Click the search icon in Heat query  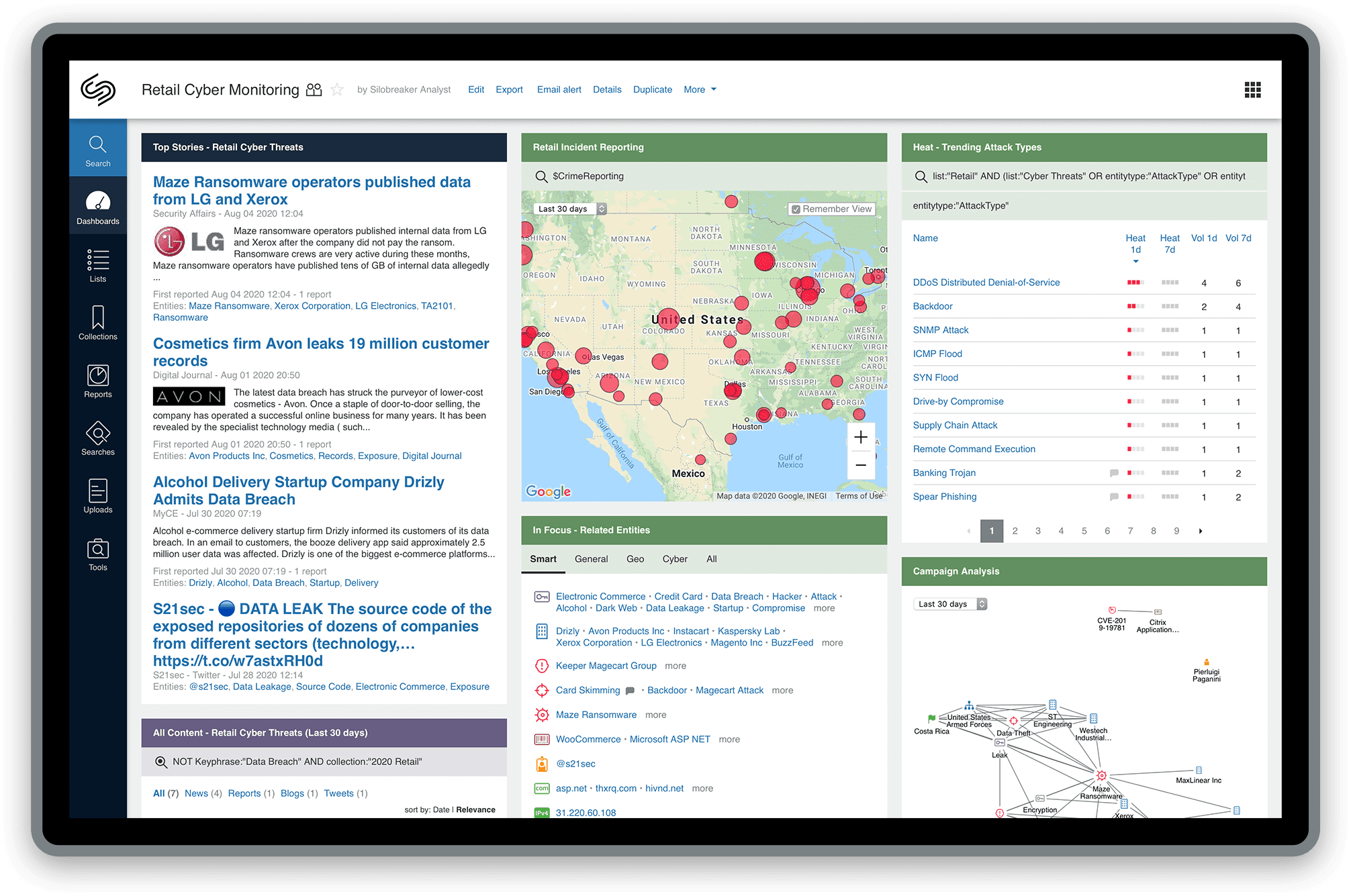pyautogui.click(x=921, y=177)
